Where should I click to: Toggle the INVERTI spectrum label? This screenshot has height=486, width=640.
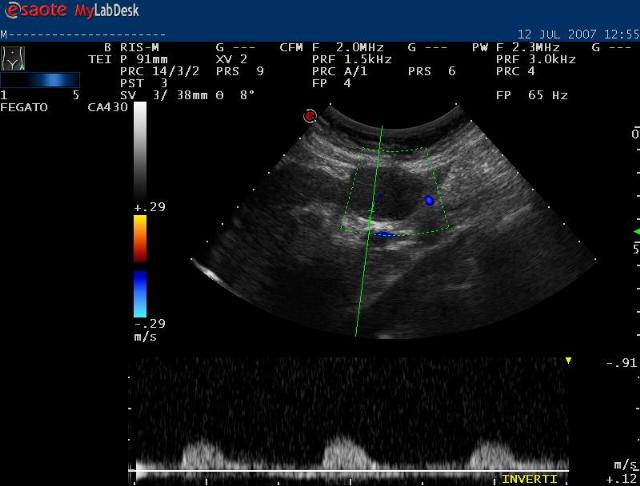pyautogui.click(x=529, y=479)
